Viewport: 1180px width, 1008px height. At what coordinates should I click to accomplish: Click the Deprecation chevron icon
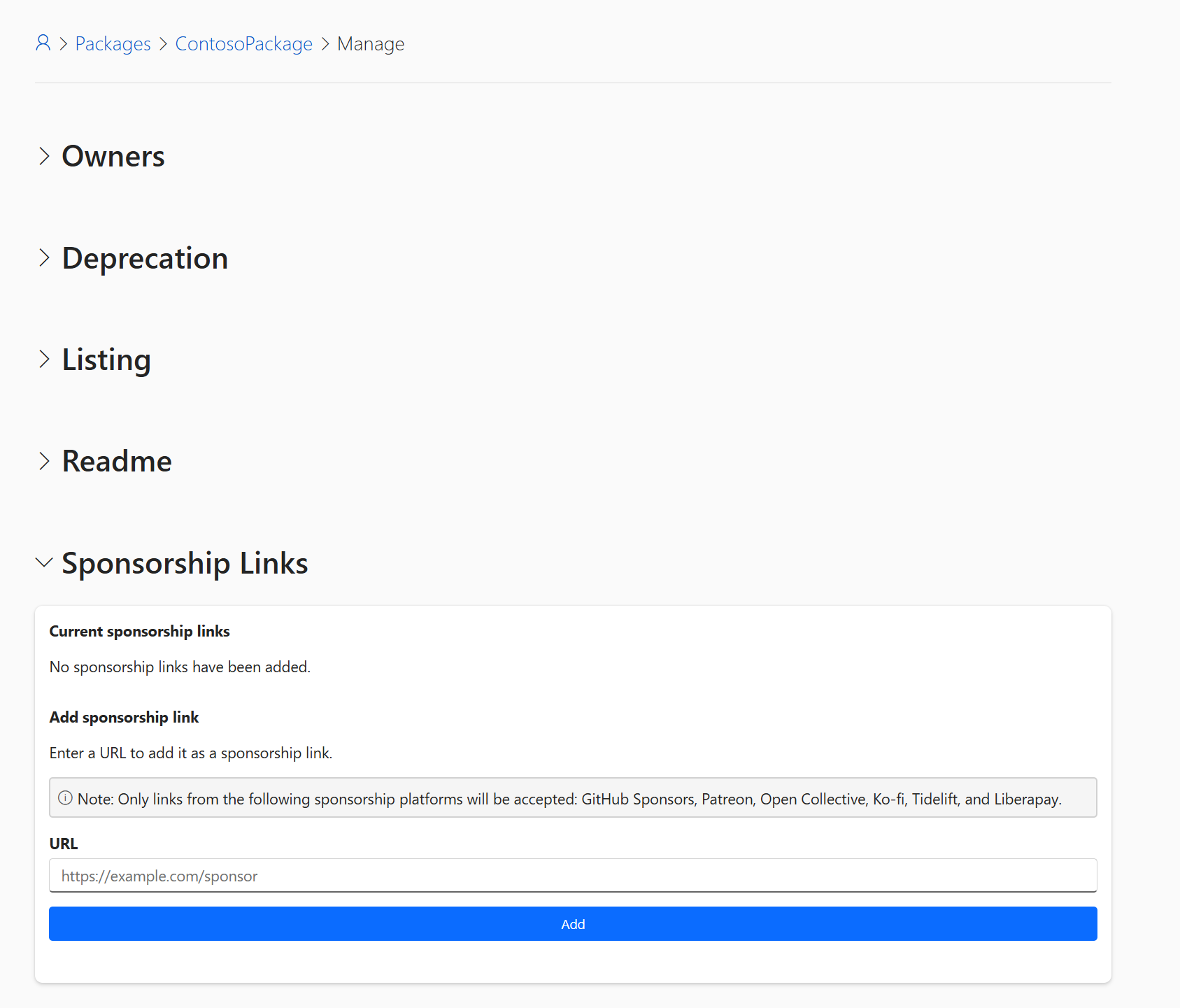point(45,257)
